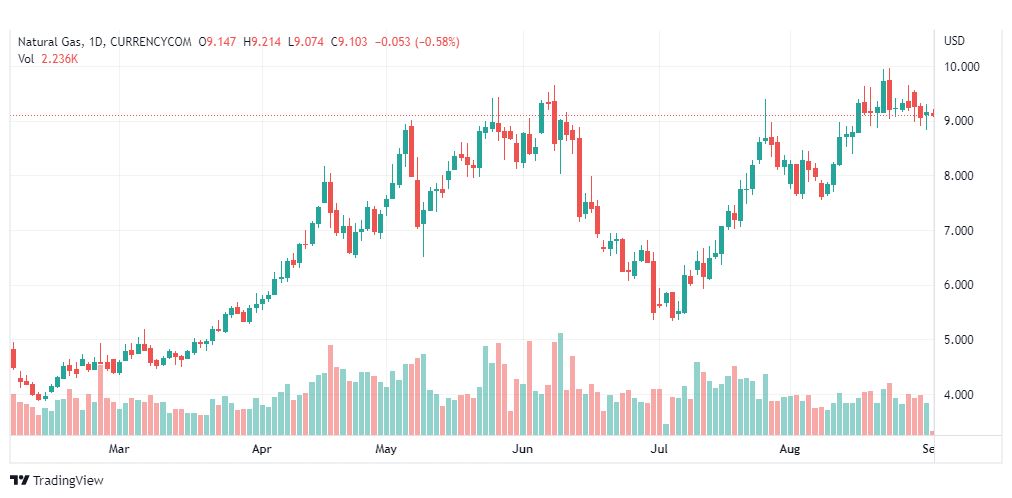Click the 7.000 price level label
Screen dimensions: 1012x498
click(x=962, y=231)
